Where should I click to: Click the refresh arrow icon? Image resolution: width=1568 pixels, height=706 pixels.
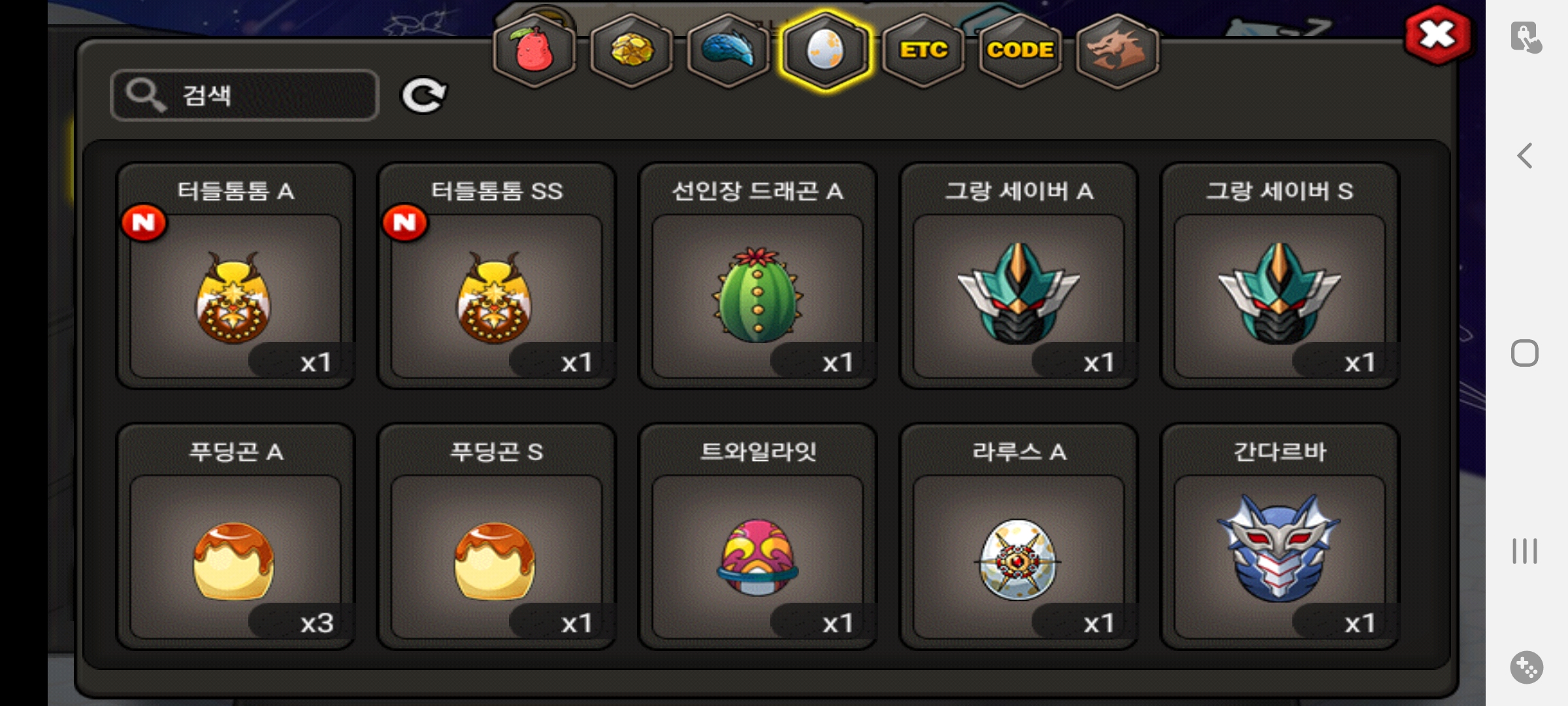coord(423,95)
